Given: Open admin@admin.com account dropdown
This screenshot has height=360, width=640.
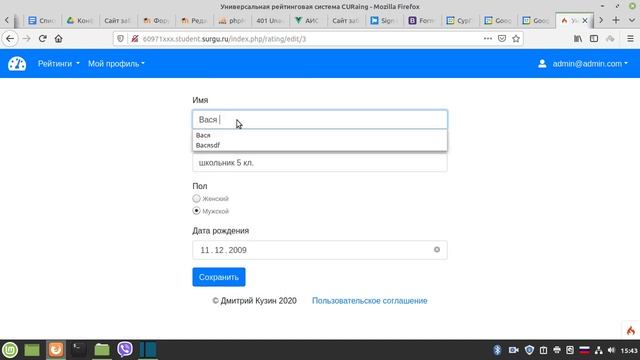Looking at the screenshot, I should pos(590,64).
